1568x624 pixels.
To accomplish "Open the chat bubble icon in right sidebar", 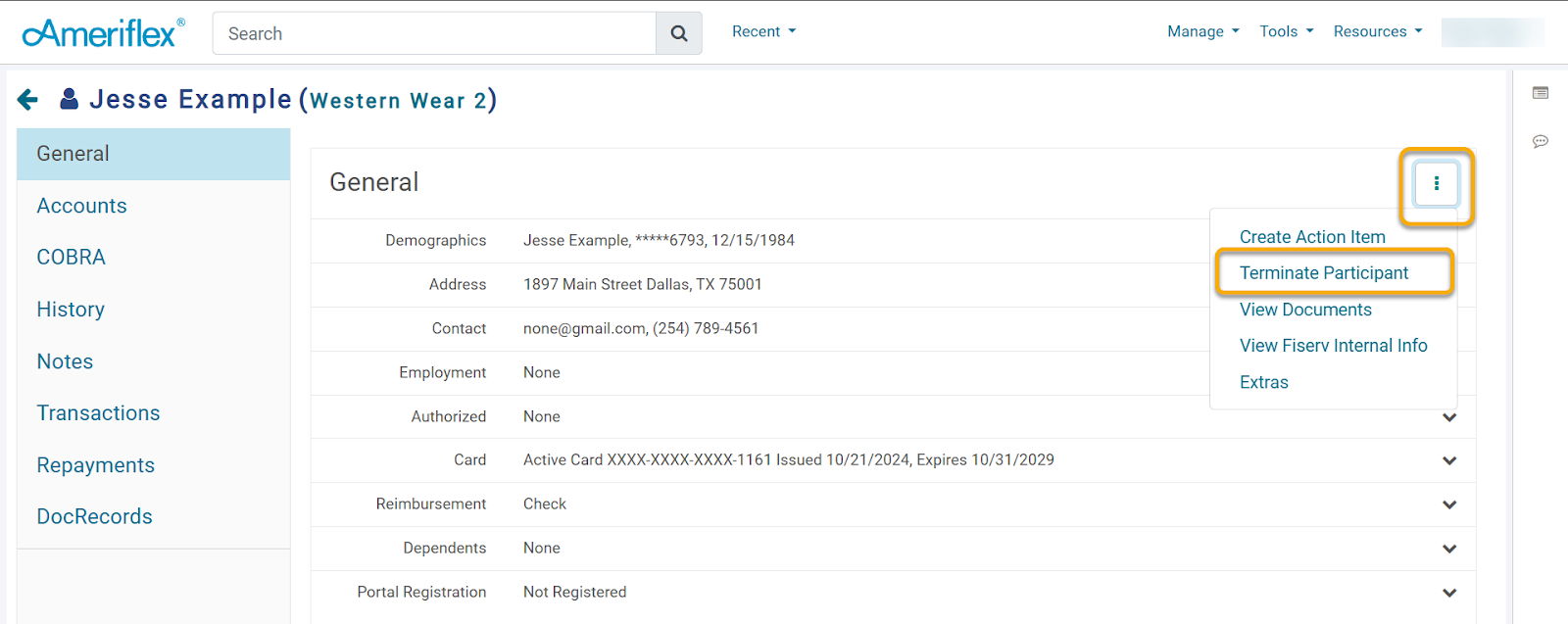I will 1541,141.
